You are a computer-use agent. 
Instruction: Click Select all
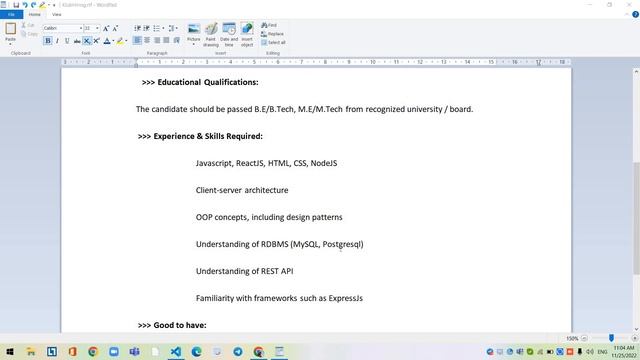pyautogui.click(x=273, y=42)
